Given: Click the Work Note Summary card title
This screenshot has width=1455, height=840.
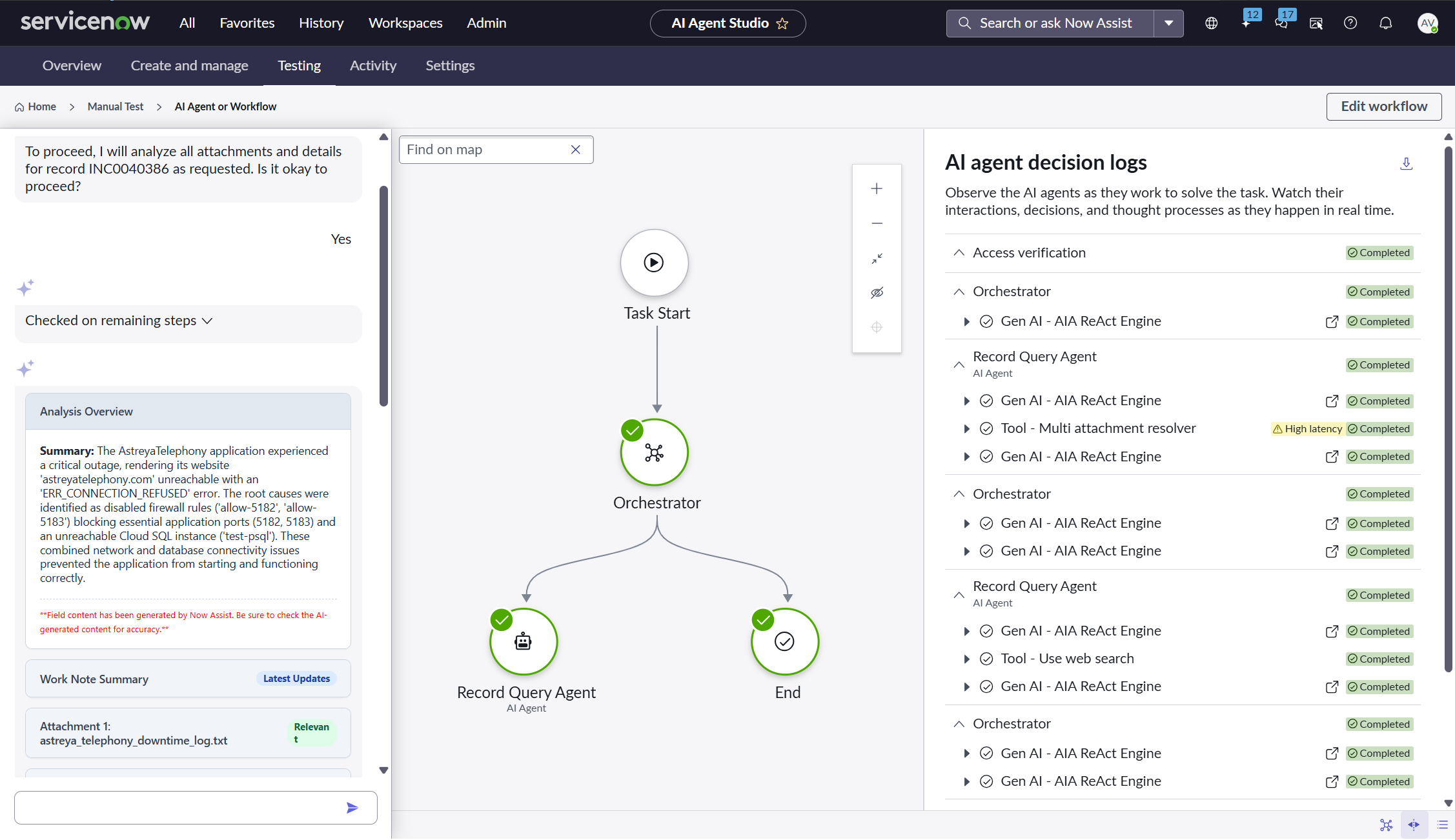Looking at the screenshot, I should pyautogui.click(x=94, y=679).
